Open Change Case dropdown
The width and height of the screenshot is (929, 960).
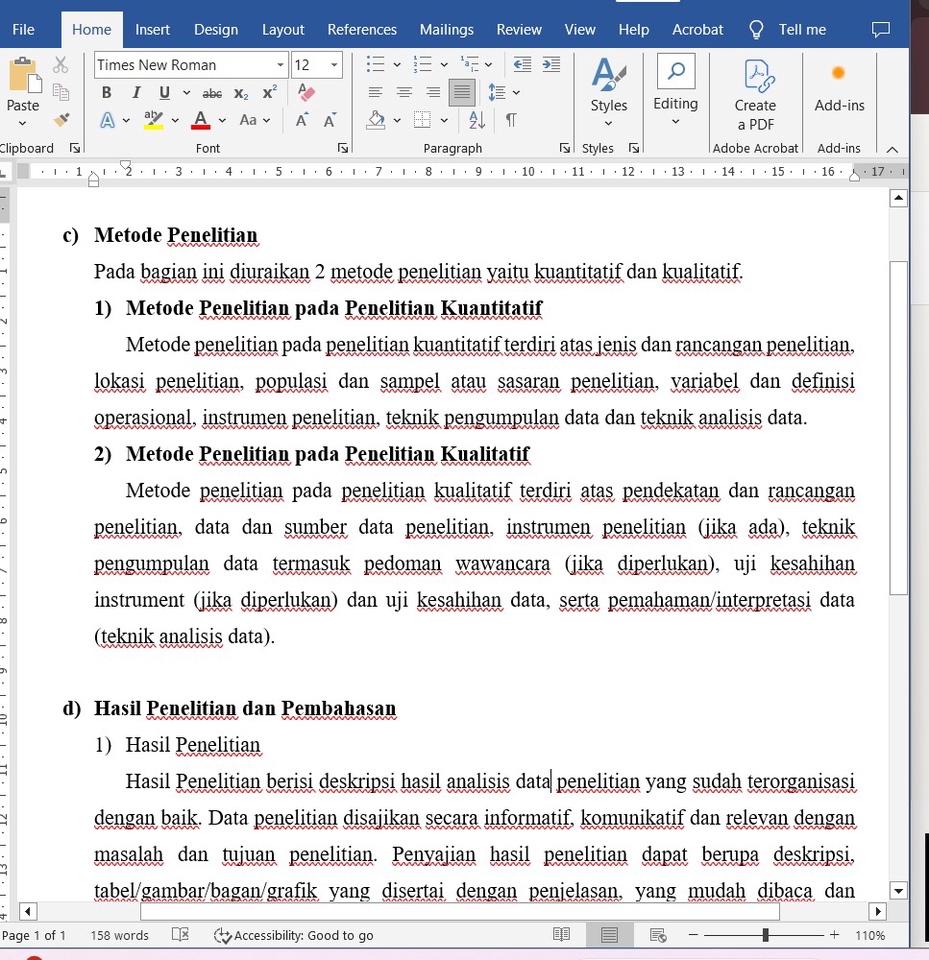click(255, 120)
